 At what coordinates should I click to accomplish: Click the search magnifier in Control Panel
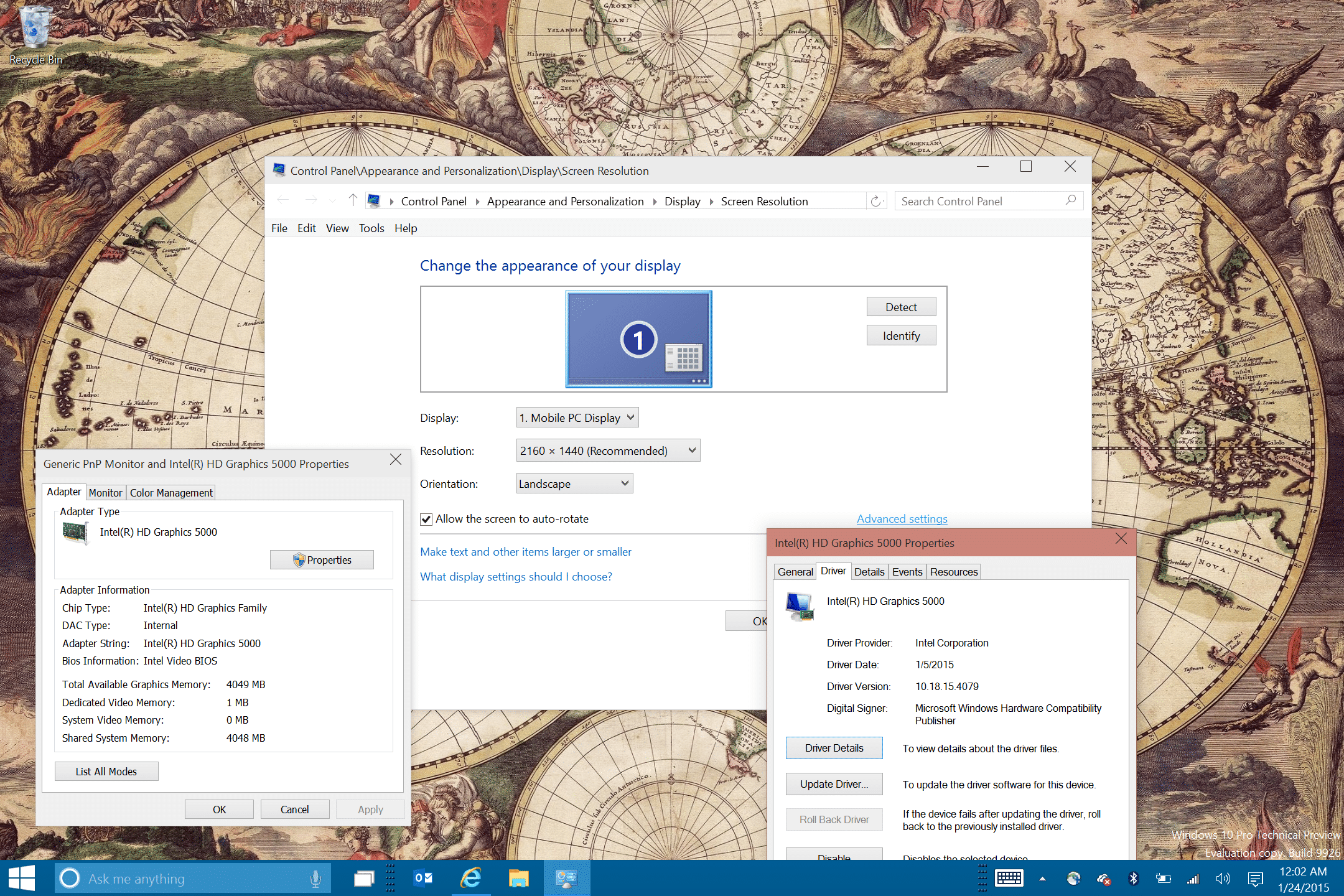1070,200
